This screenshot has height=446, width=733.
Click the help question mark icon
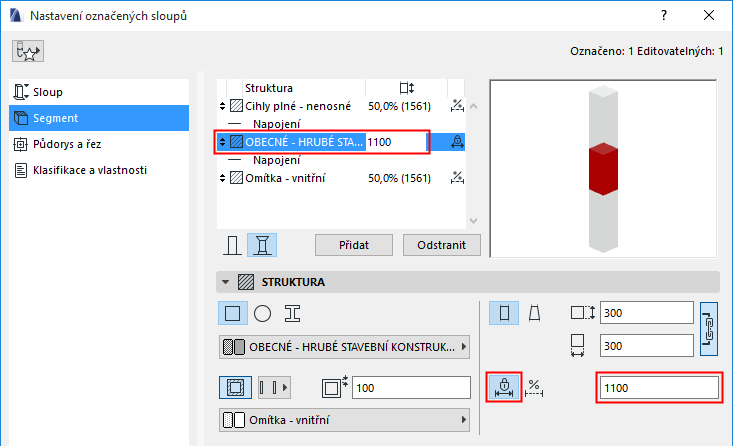click(x=662, y=16)
